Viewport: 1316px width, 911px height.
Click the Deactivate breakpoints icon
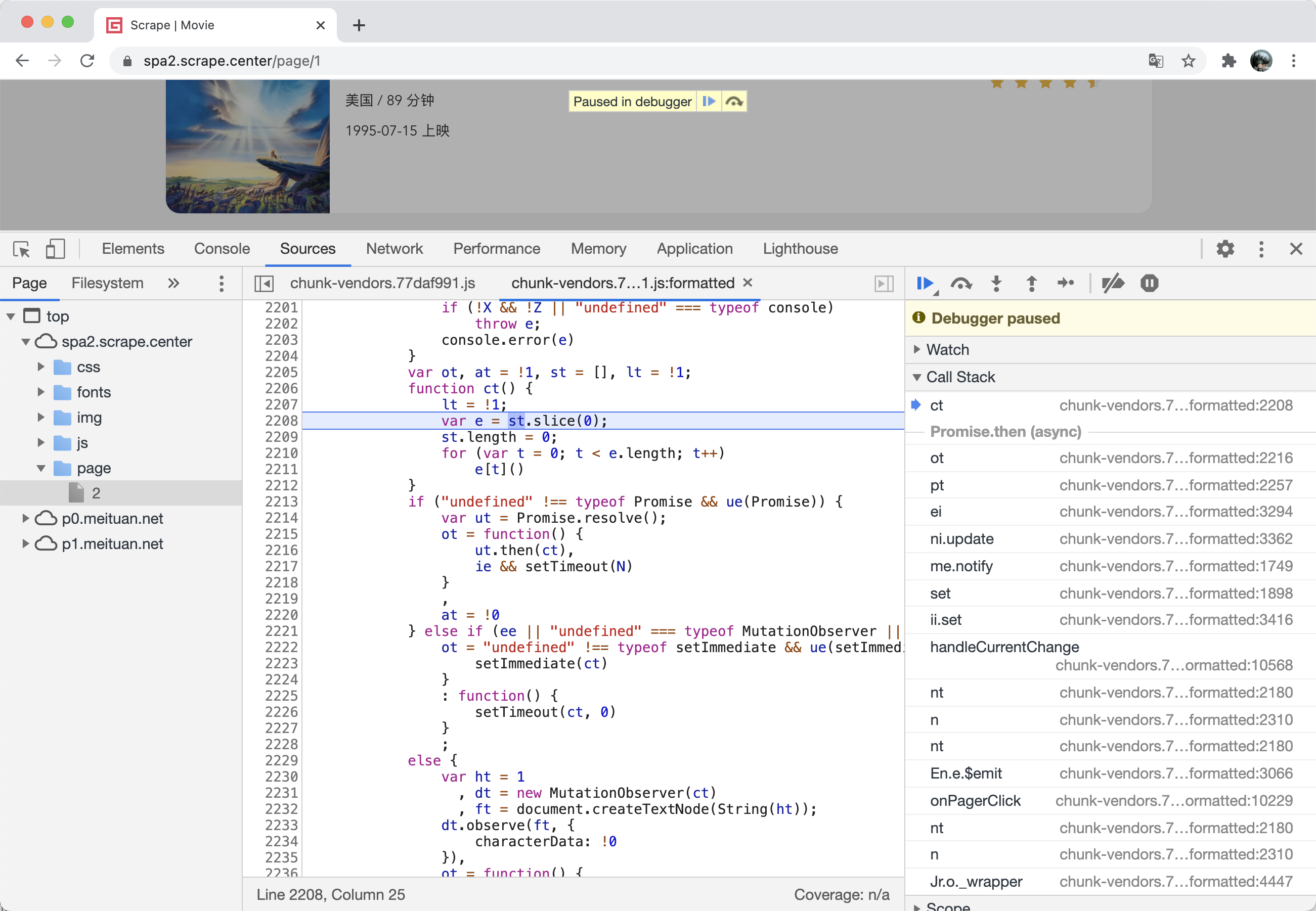click(1112, 283)
